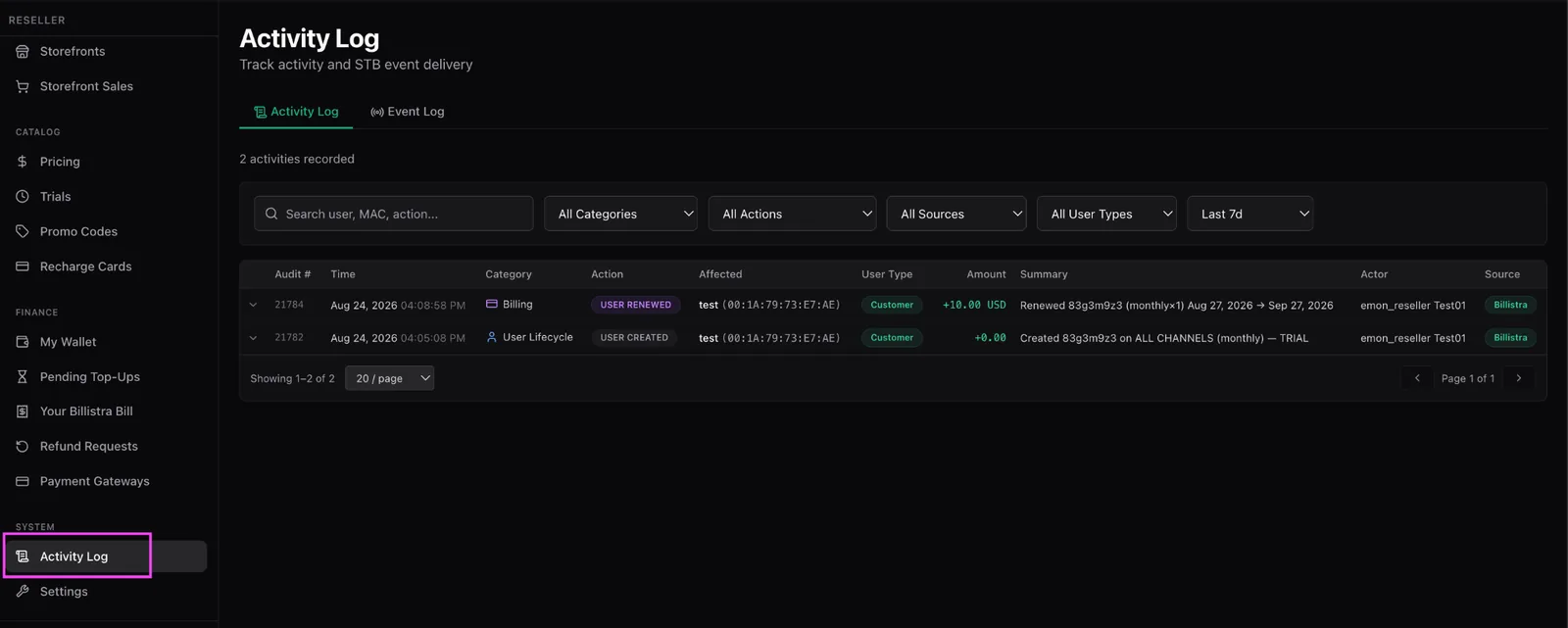Screen dimensions: 1568x628
Task: Open Storefront Sales in the sidebar
Action: pos(108,86)
